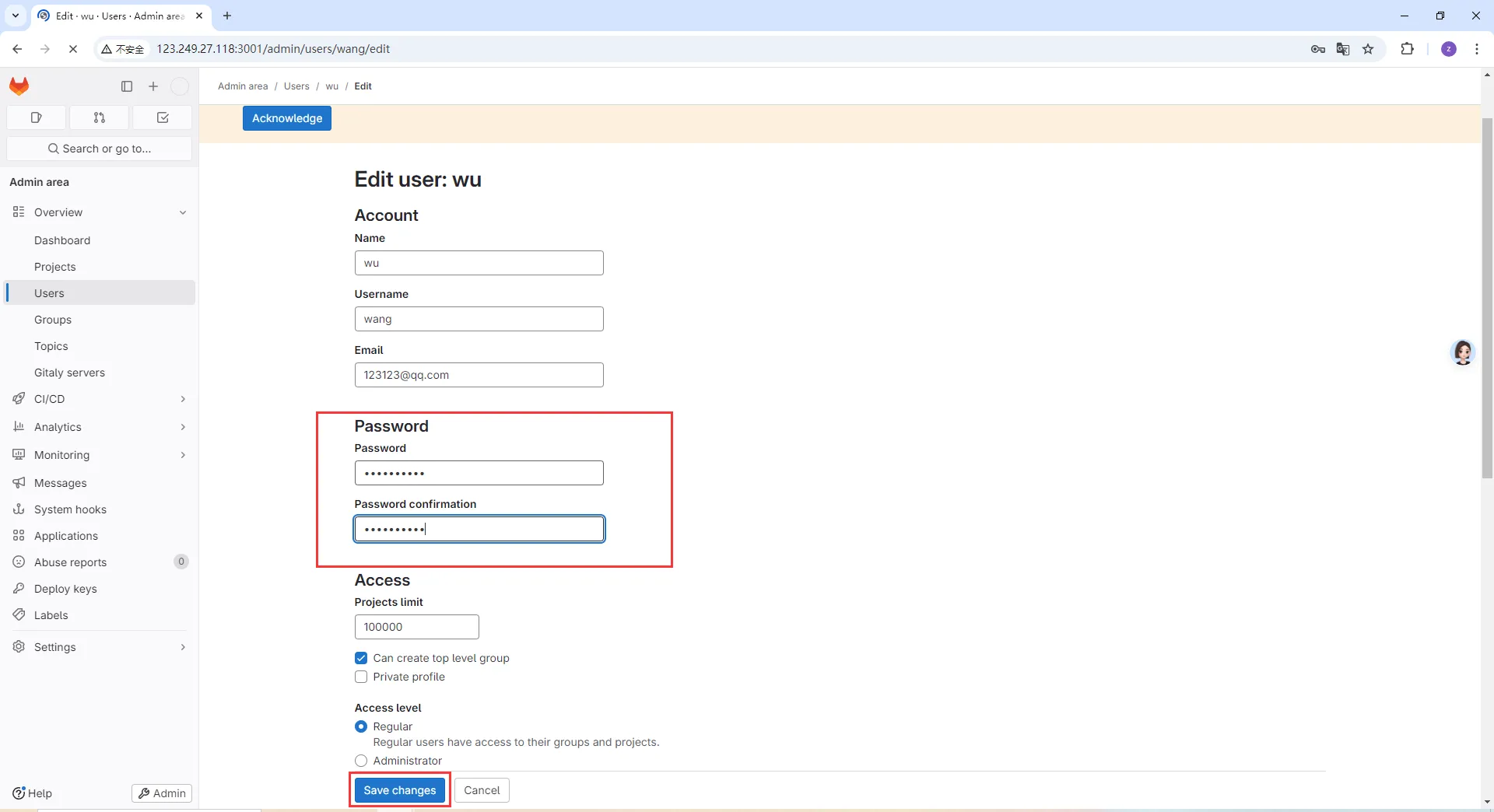Click the Search or go to field

click(x=99, y=149)
